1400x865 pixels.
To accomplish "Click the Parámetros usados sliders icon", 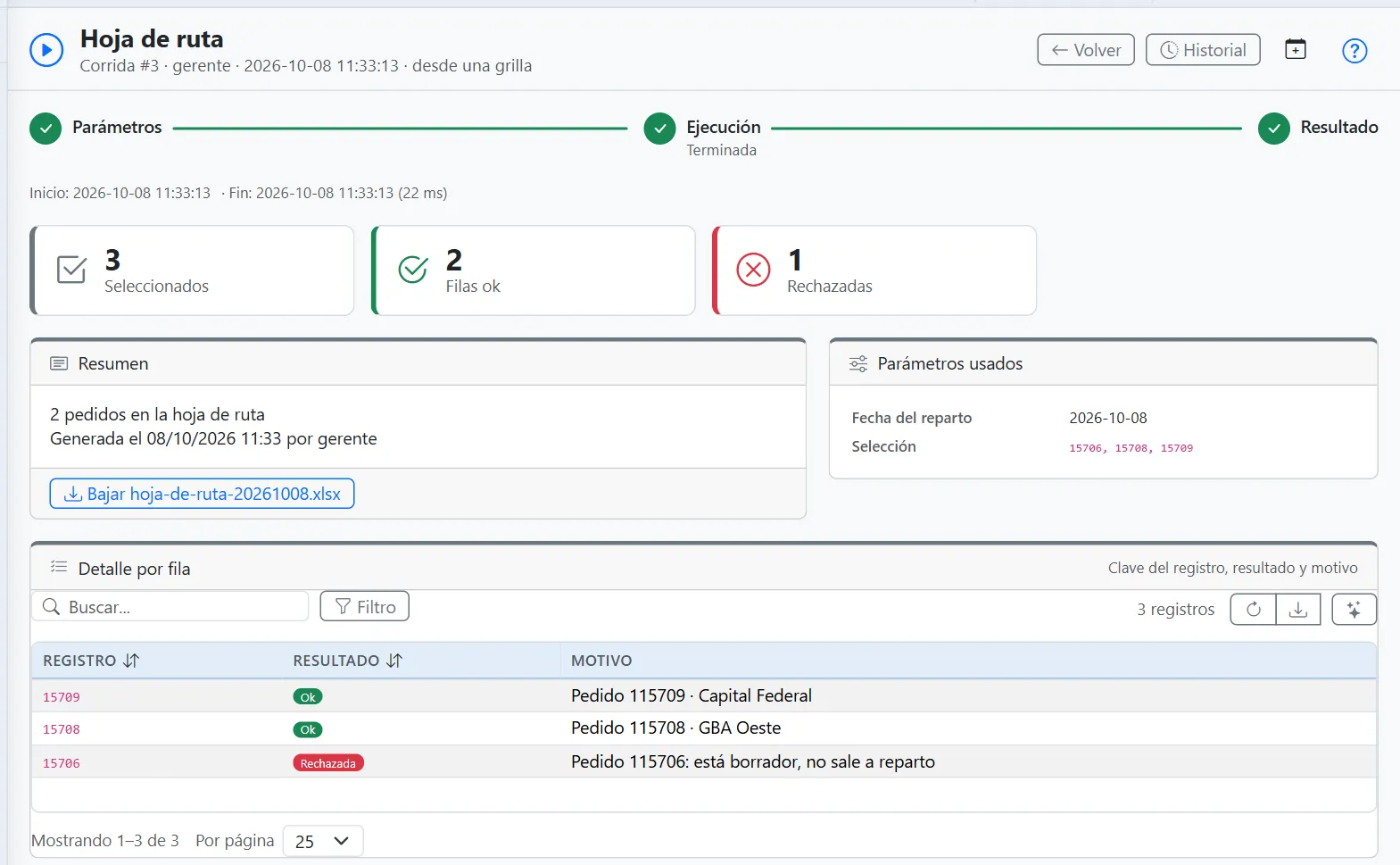I will 858,363.
